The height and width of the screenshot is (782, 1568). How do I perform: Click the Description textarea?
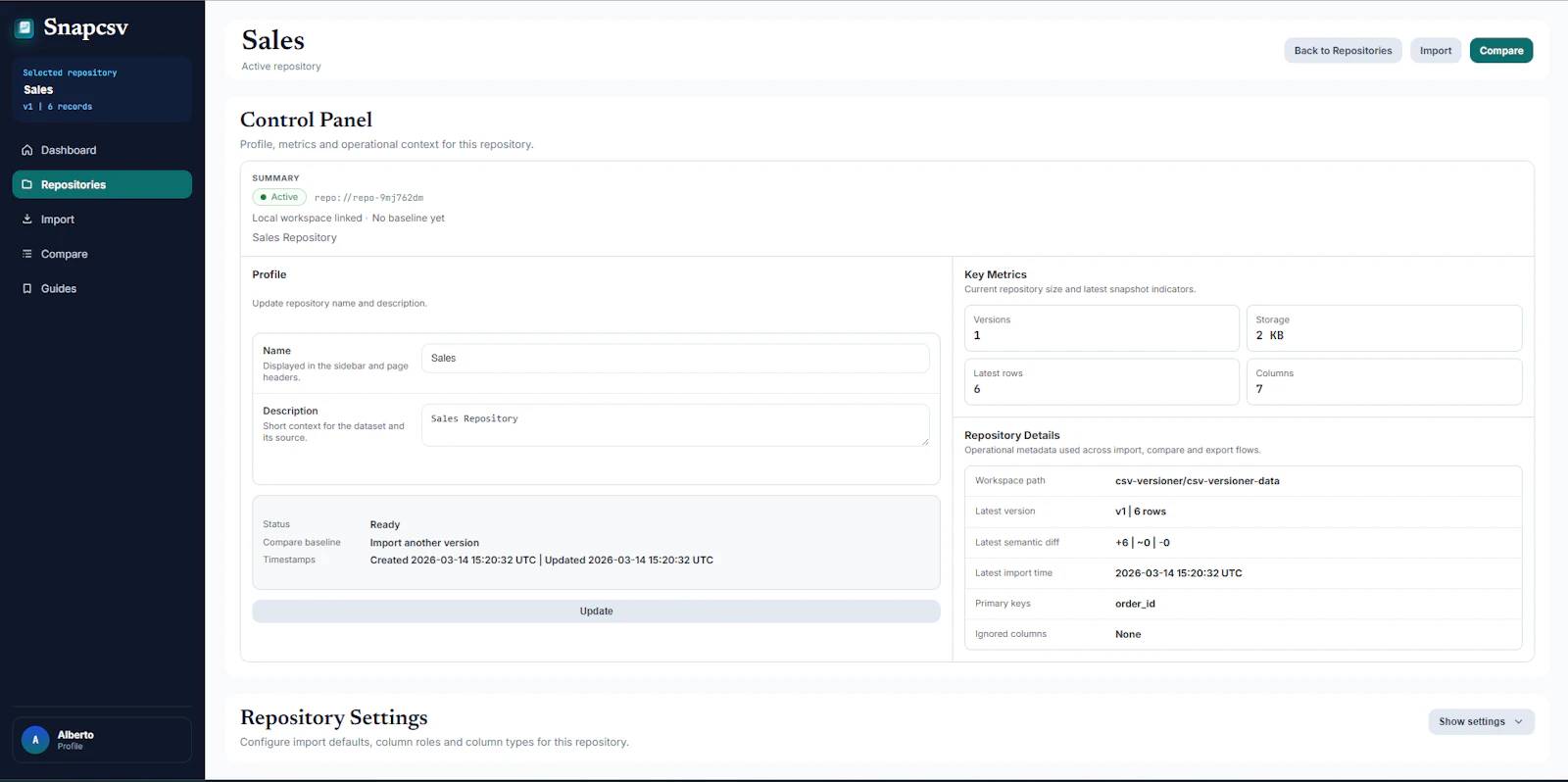(675, 425)
